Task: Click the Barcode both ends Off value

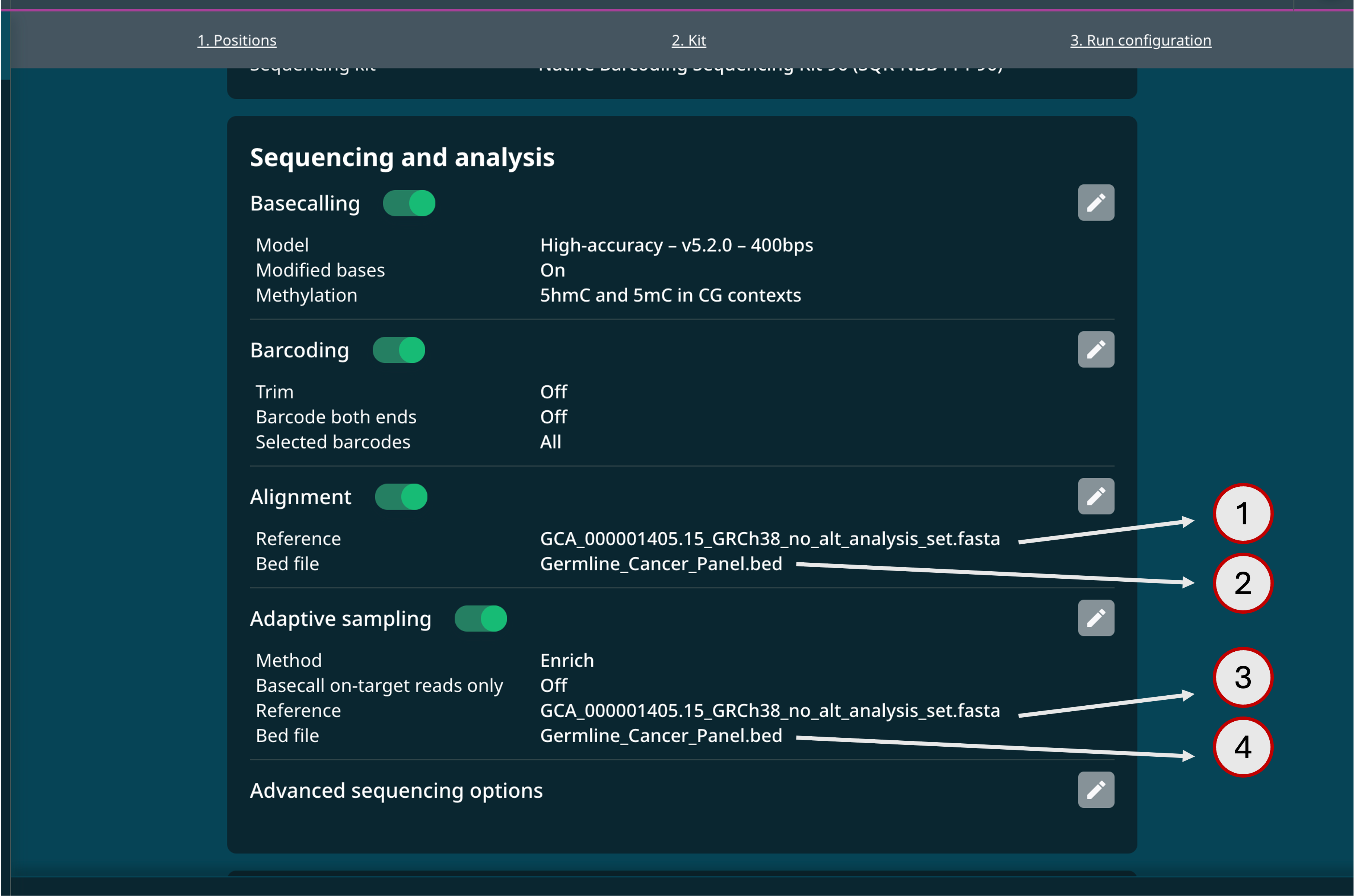Action: click(x=554, y=417)
